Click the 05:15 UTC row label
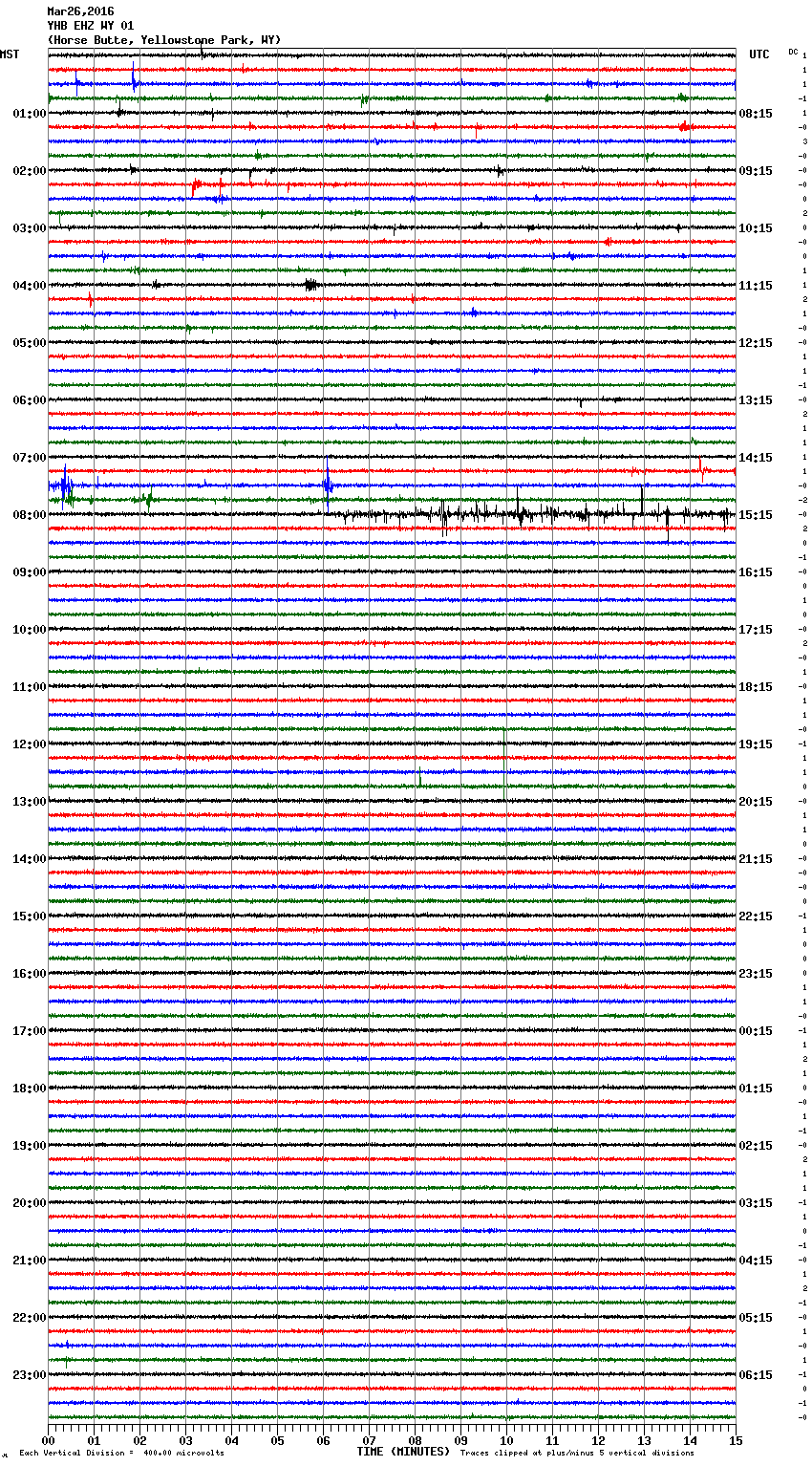Image resolution: width=812 pixels, height=1466 pixels. coord(756,1318)
